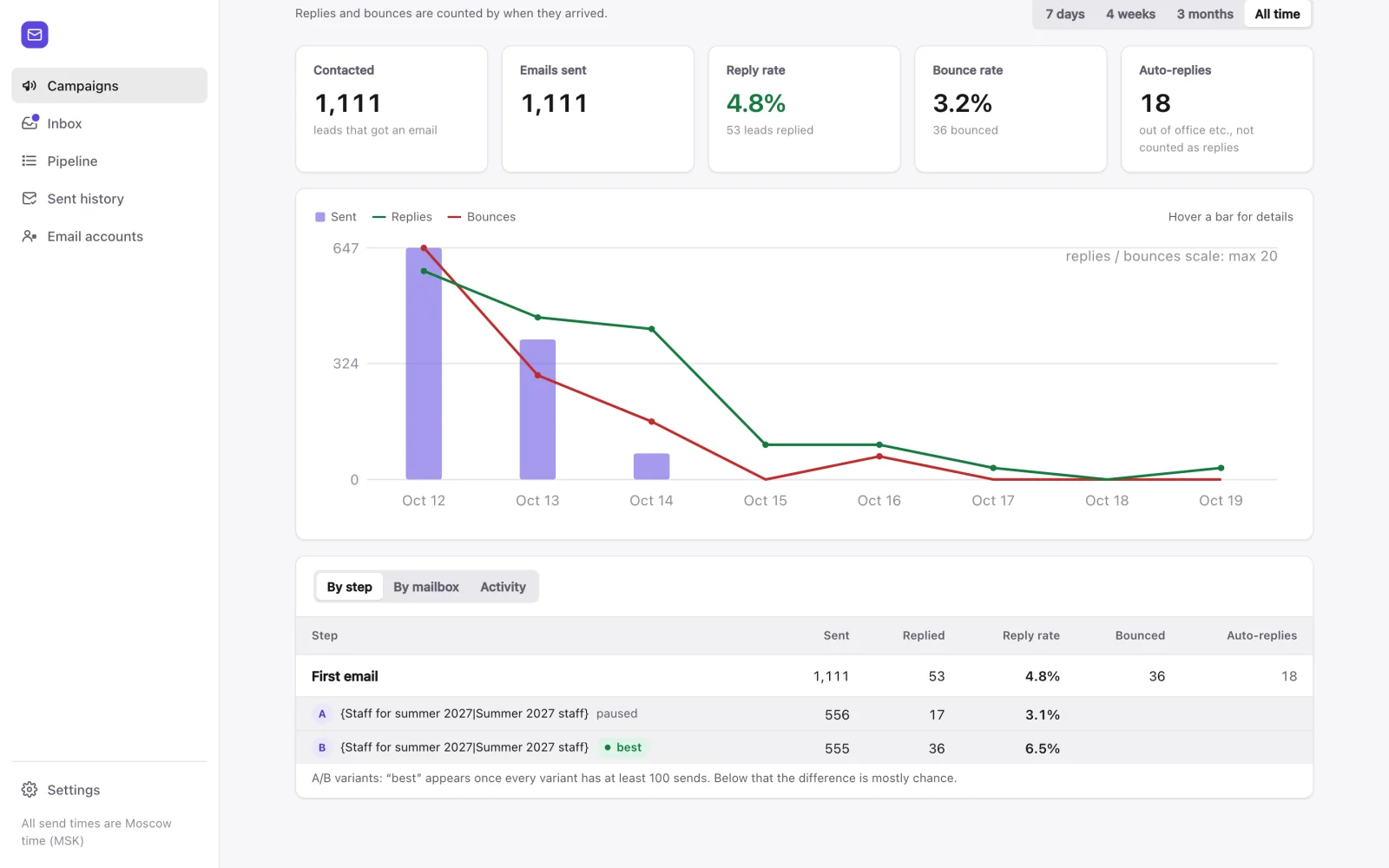
Task: Click the Reply rate 4.8% value
Action: [756, 103]
